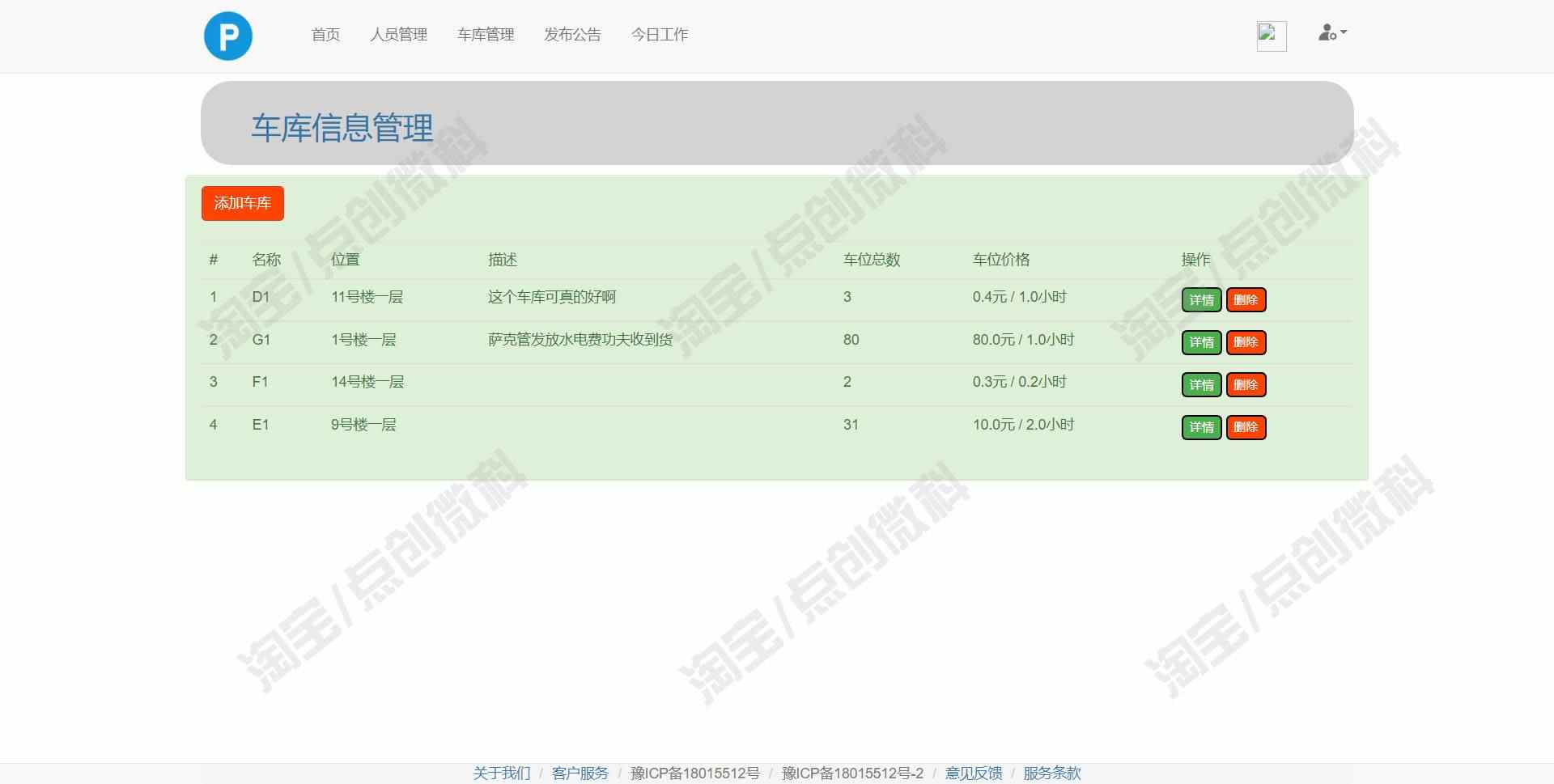Open 车库管理 menu item
1554x784 pixels.
[x=486, y=35]
